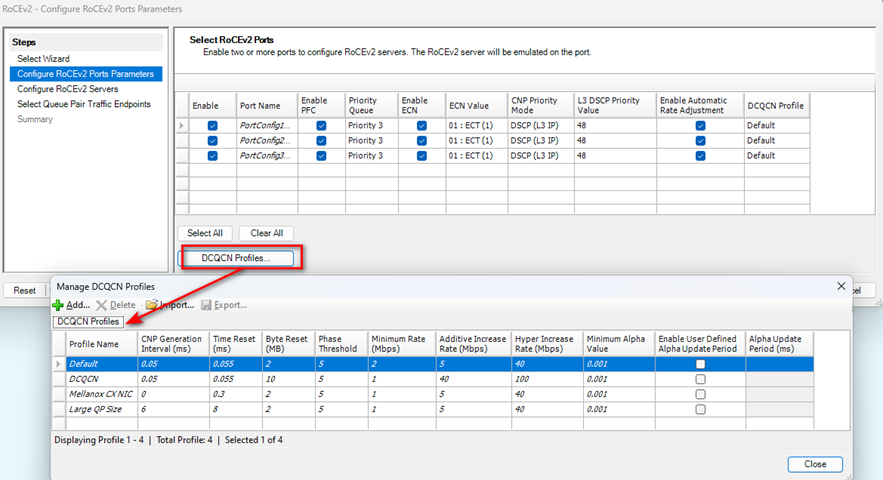Select the Mellanox CX NIC profile row
Image resolution: width=883 pixels, height=480 pixels.
point(100,394)
